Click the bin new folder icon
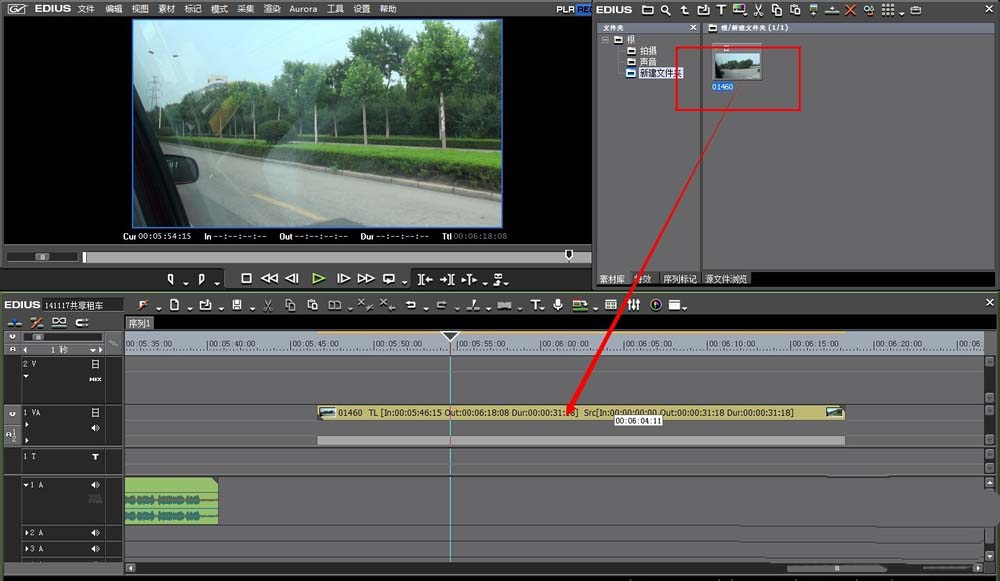Image resolution: width=1000 pixels, height=581 pixels. point(647,10)
